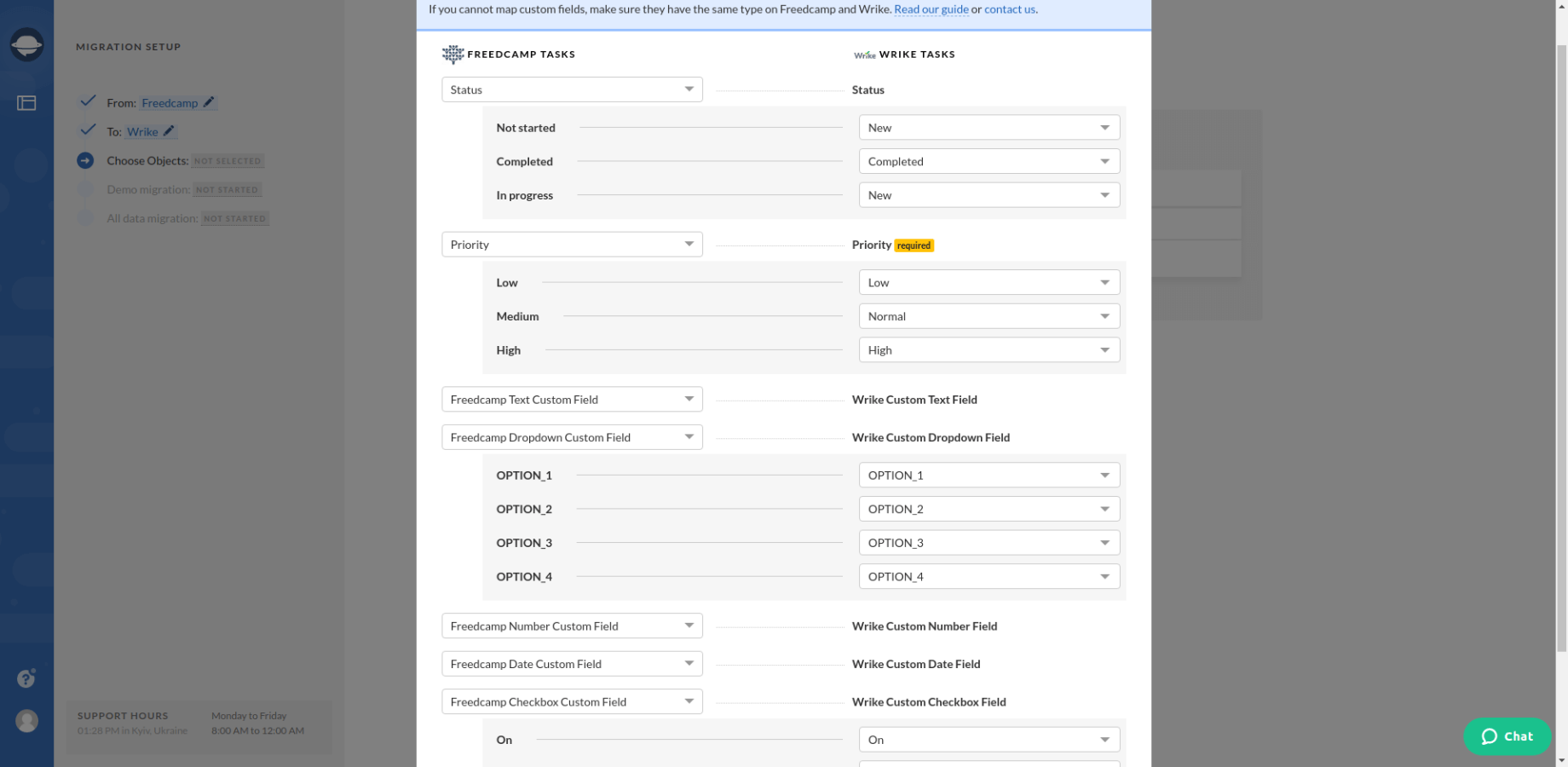Click the All data migration step label
This screenshot has width=1568, height=767.
point(153,219)
